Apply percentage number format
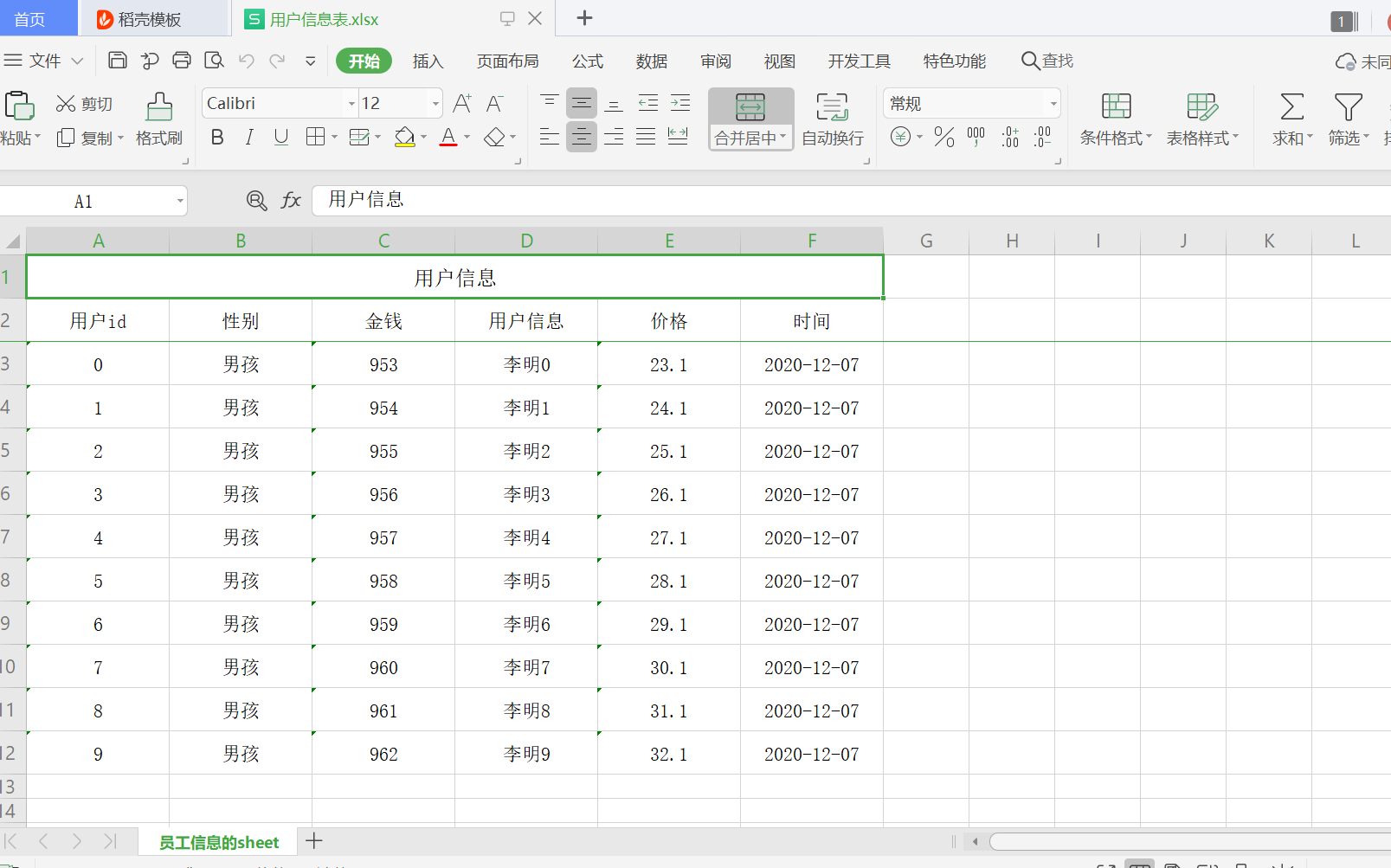Image resolution: width=1391 pixels, height=868 pixels. point(943,137)
